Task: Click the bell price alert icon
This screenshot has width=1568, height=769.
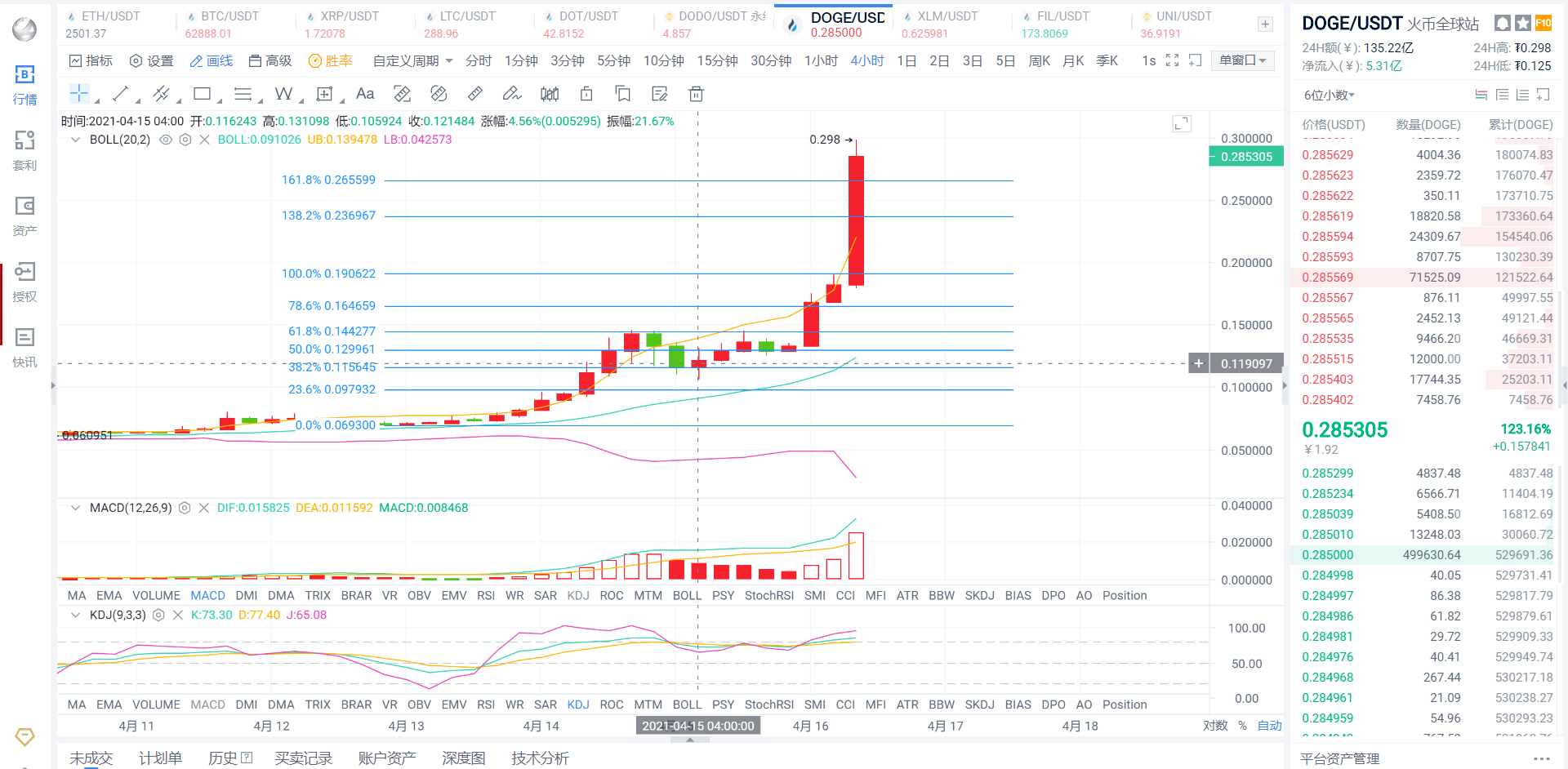Action: point(1502,23)
